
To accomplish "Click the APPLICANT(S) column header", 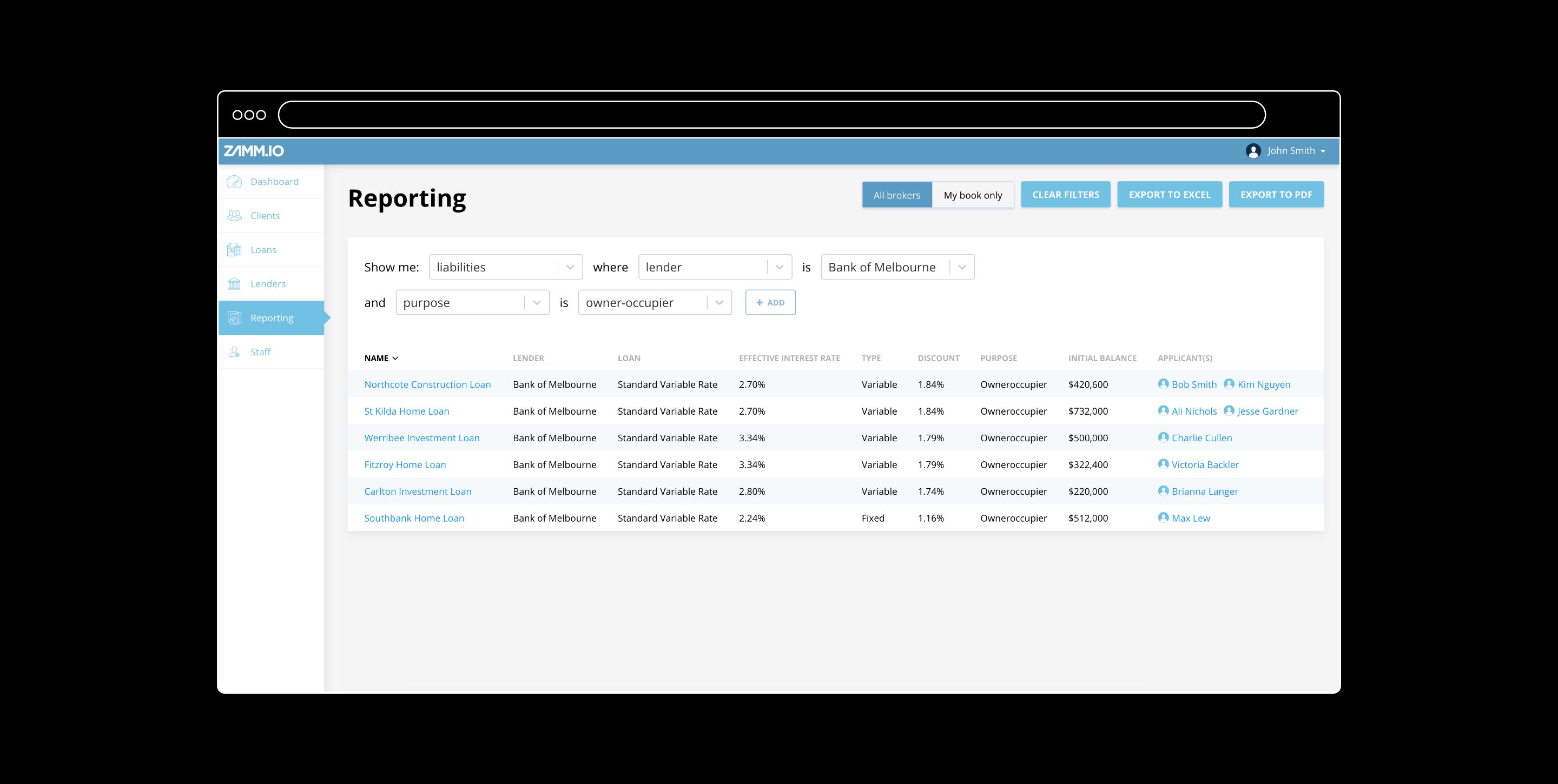I will [x=1185, y=358].
